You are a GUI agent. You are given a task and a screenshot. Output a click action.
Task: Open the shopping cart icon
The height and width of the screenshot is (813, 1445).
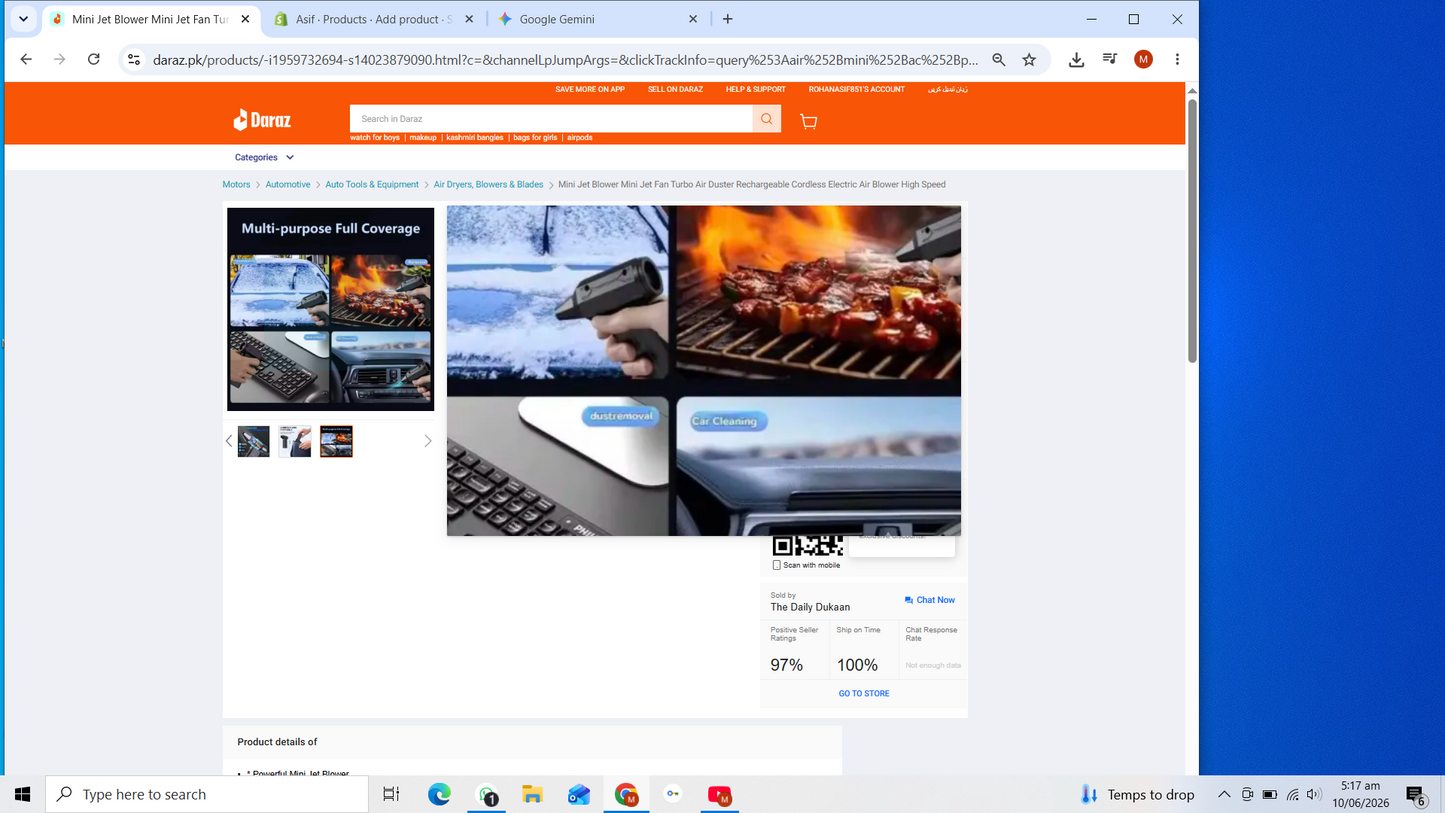pos(809,121)
